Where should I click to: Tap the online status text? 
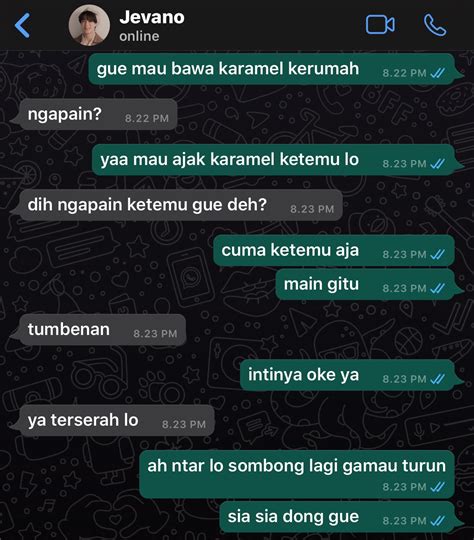point(139,36)
